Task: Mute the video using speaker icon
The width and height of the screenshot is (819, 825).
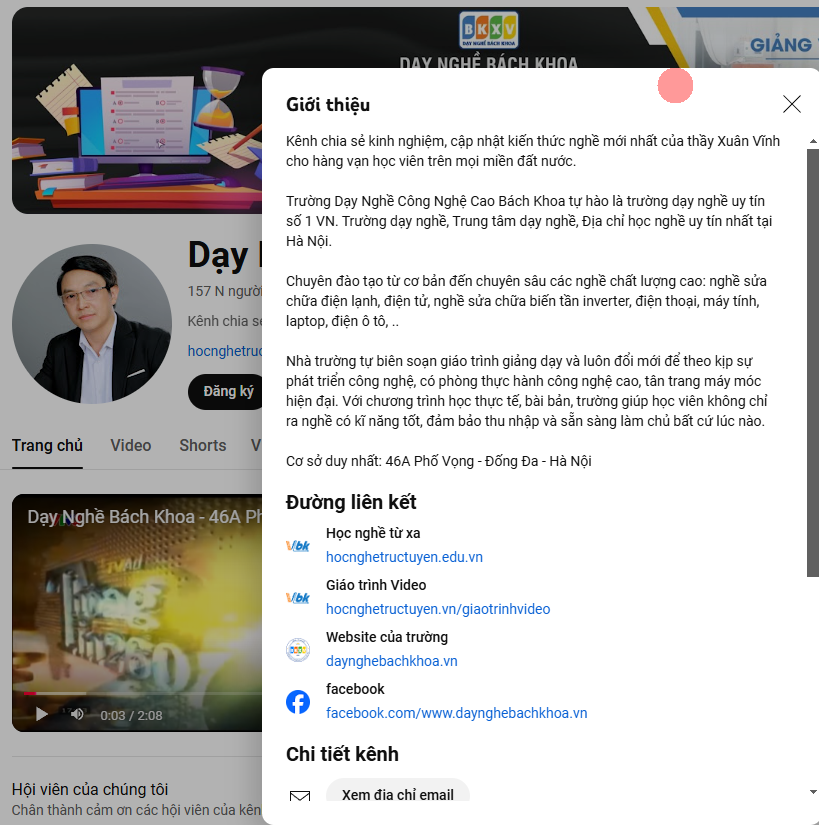Action: 77,714
